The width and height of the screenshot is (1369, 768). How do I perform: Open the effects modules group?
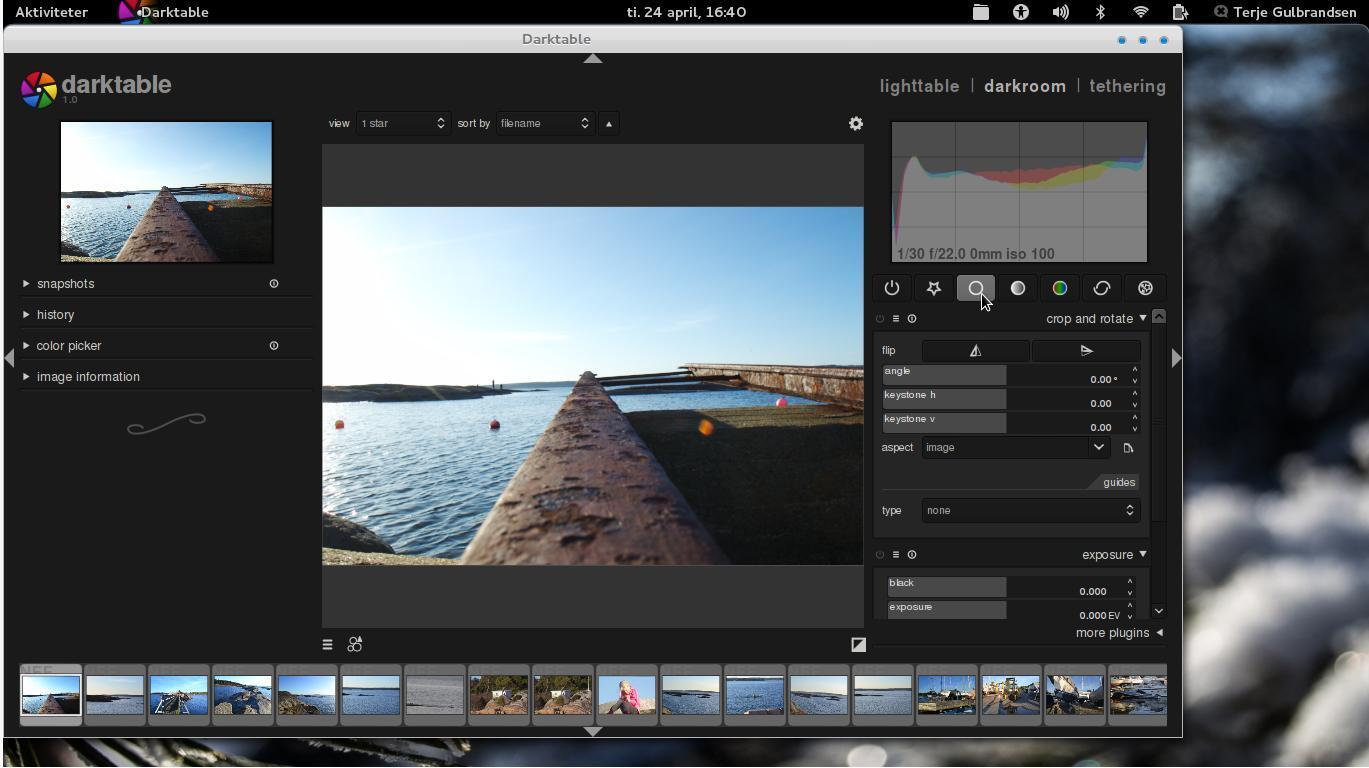(1144, 288)
